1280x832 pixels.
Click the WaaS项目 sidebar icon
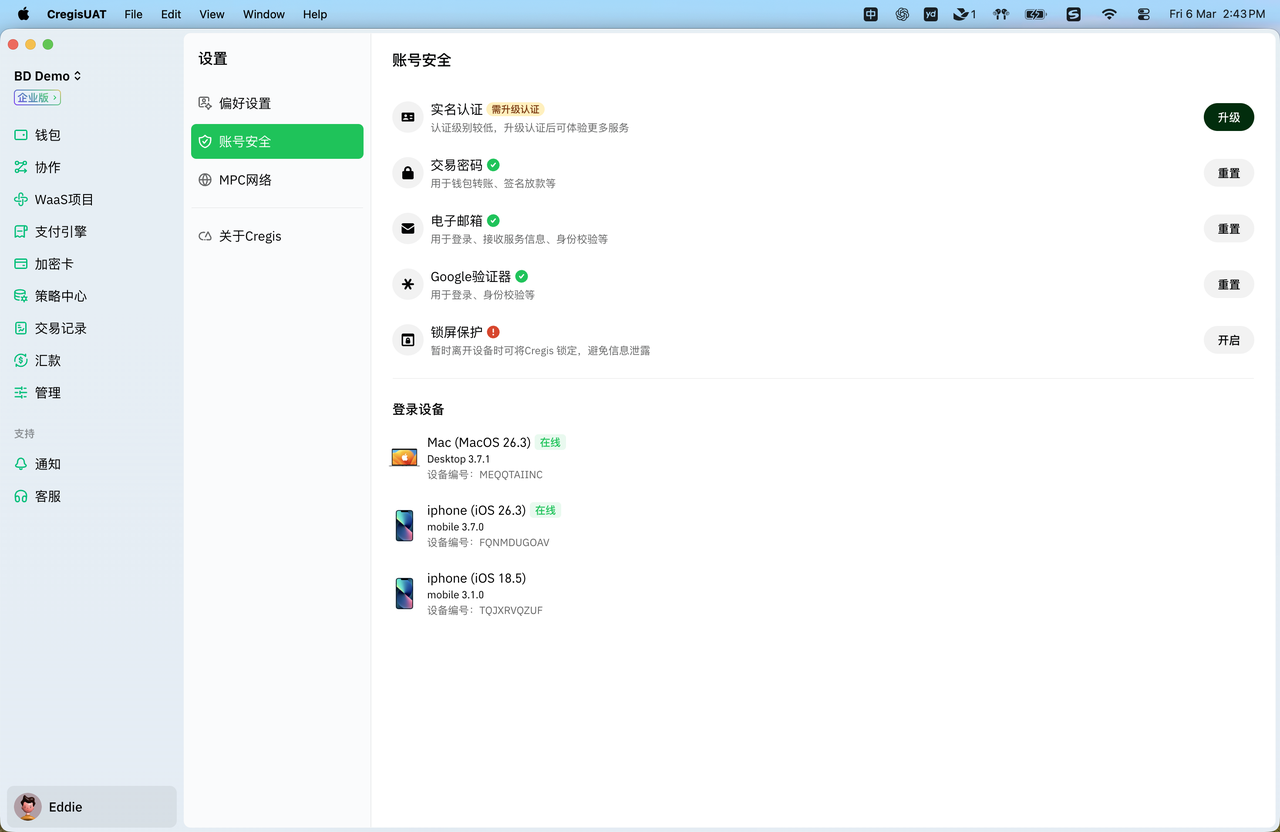pos(21,200)
